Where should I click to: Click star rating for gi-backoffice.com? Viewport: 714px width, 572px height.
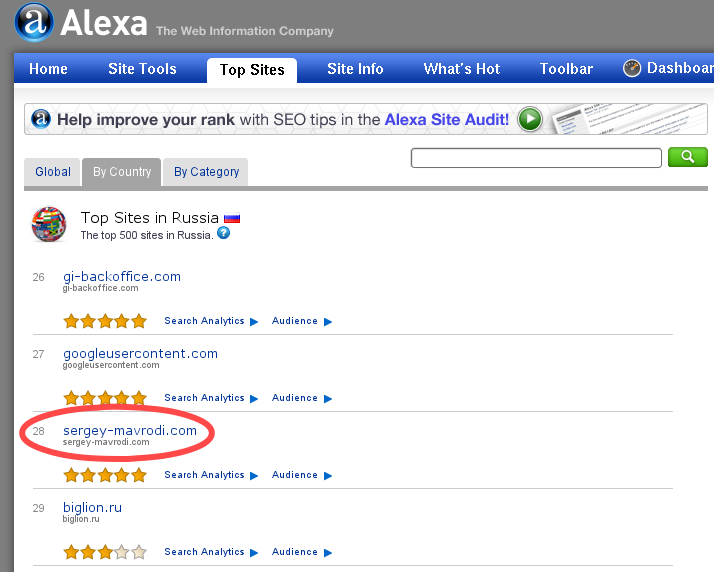tap(105, 321)
